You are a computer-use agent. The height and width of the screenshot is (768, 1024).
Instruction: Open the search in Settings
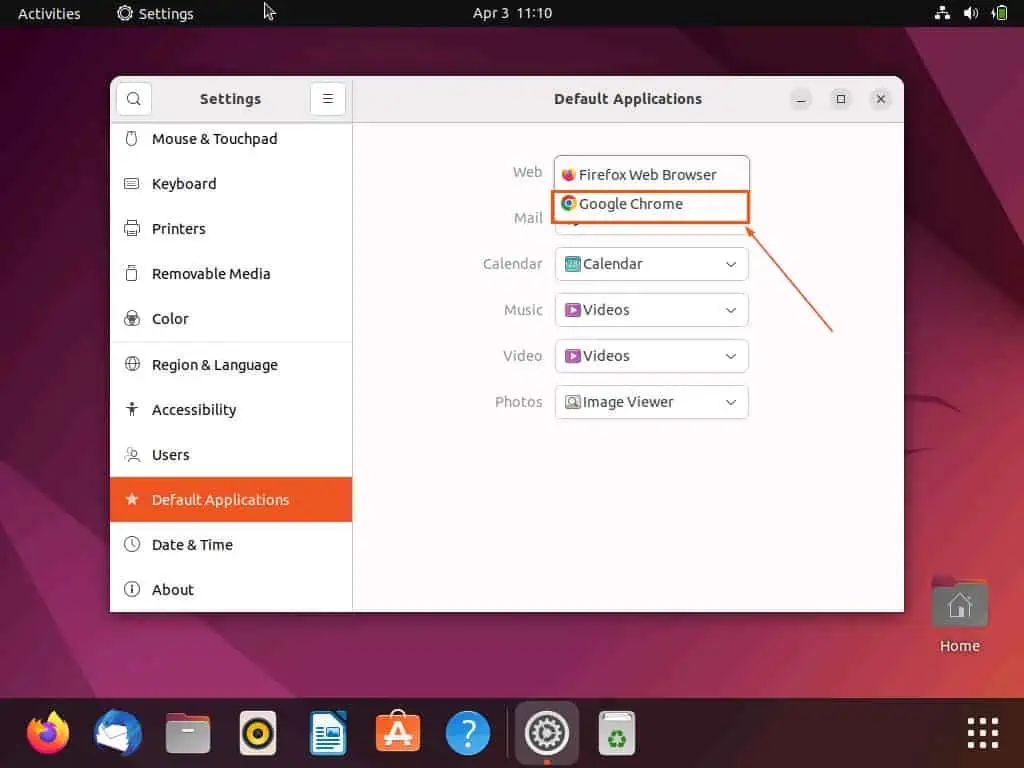[x=133, y=98]
